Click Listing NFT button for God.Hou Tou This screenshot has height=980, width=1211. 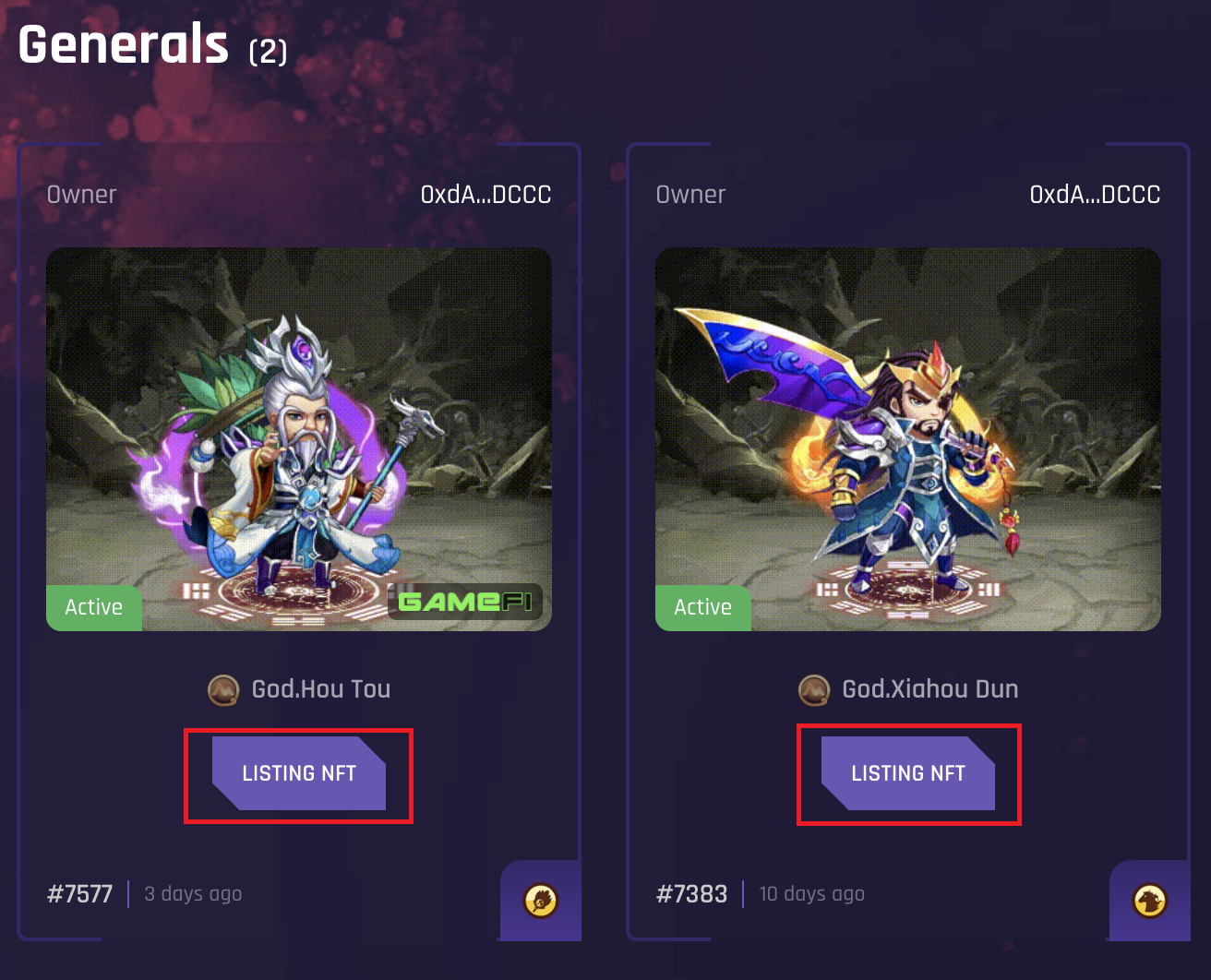pyautogui.click(x=299, y=773)
